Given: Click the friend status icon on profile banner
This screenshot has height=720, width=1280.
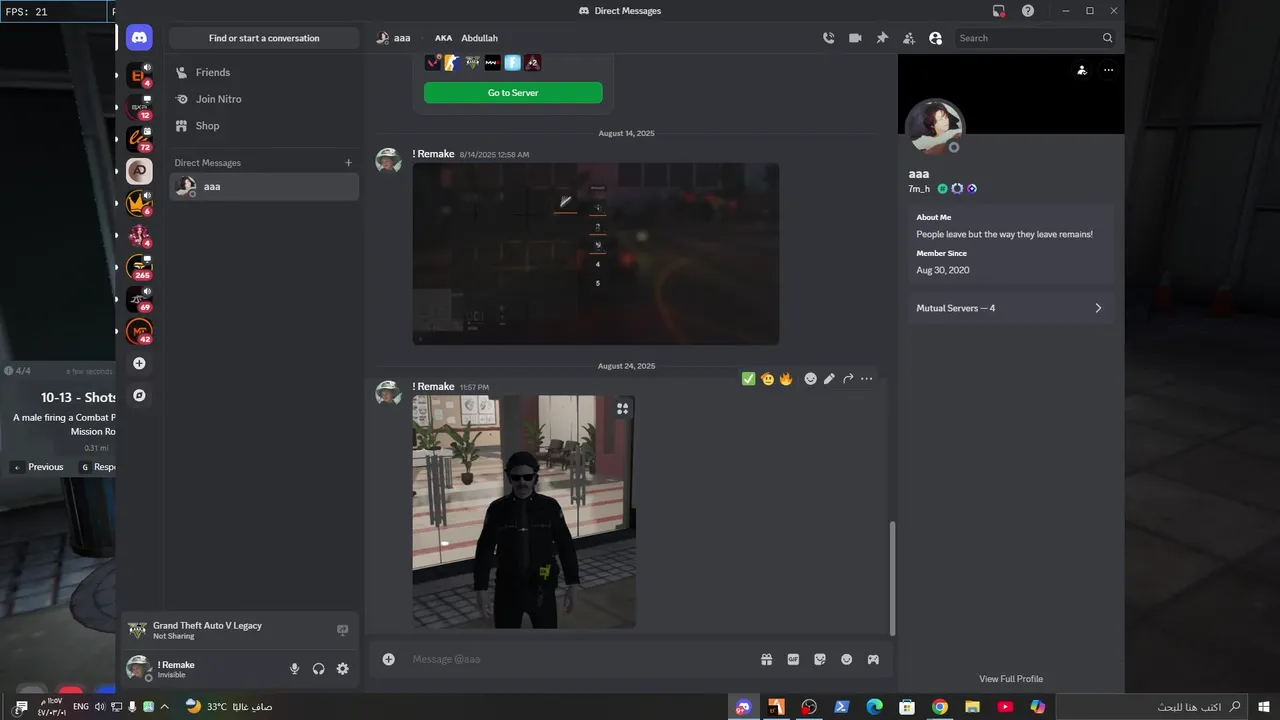Looking at the screenshot, I should (1081, 70).
